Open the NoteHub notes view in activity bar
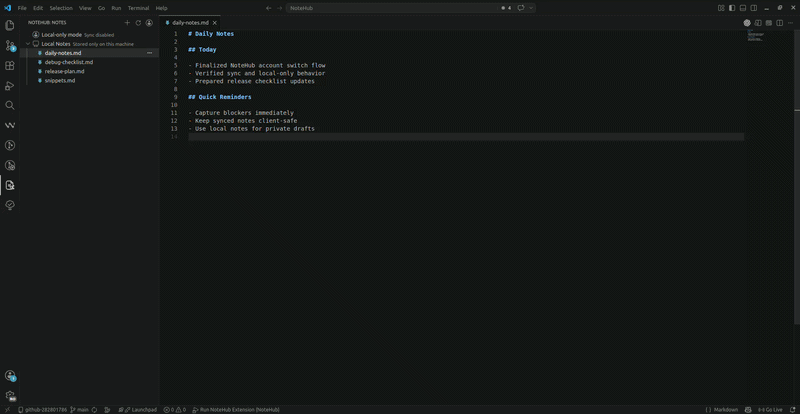 [10, 185]
